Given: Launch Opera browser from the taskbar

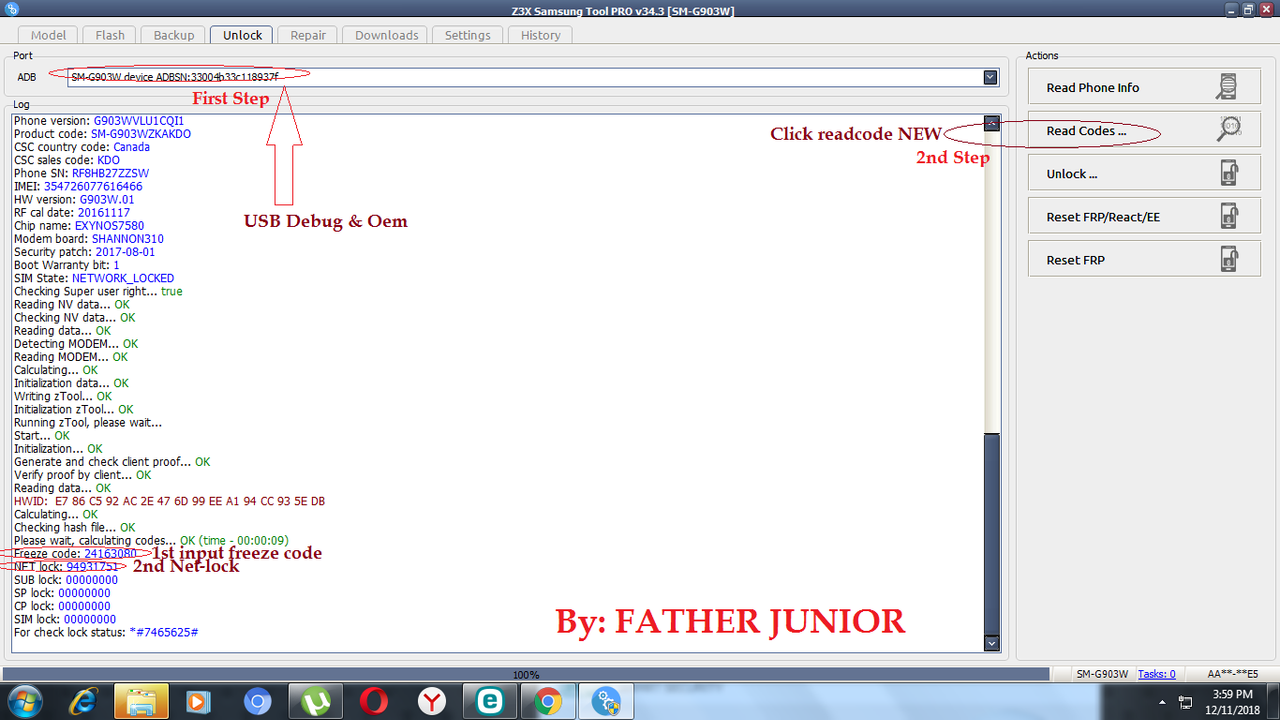Looking at the screenshot, I should [373, 702].
